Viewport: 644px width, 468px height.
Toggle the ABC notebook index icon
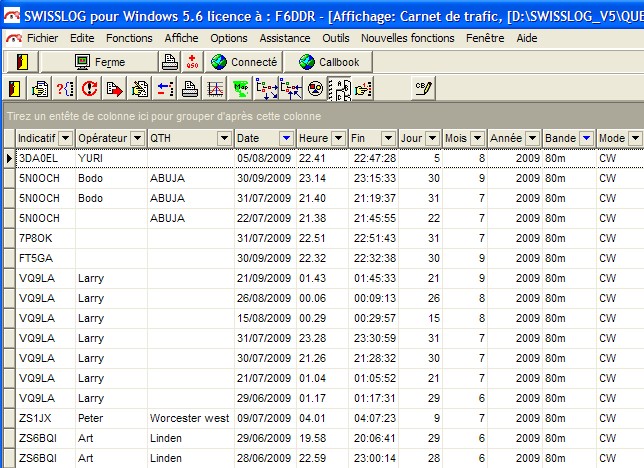click(340, 88)
